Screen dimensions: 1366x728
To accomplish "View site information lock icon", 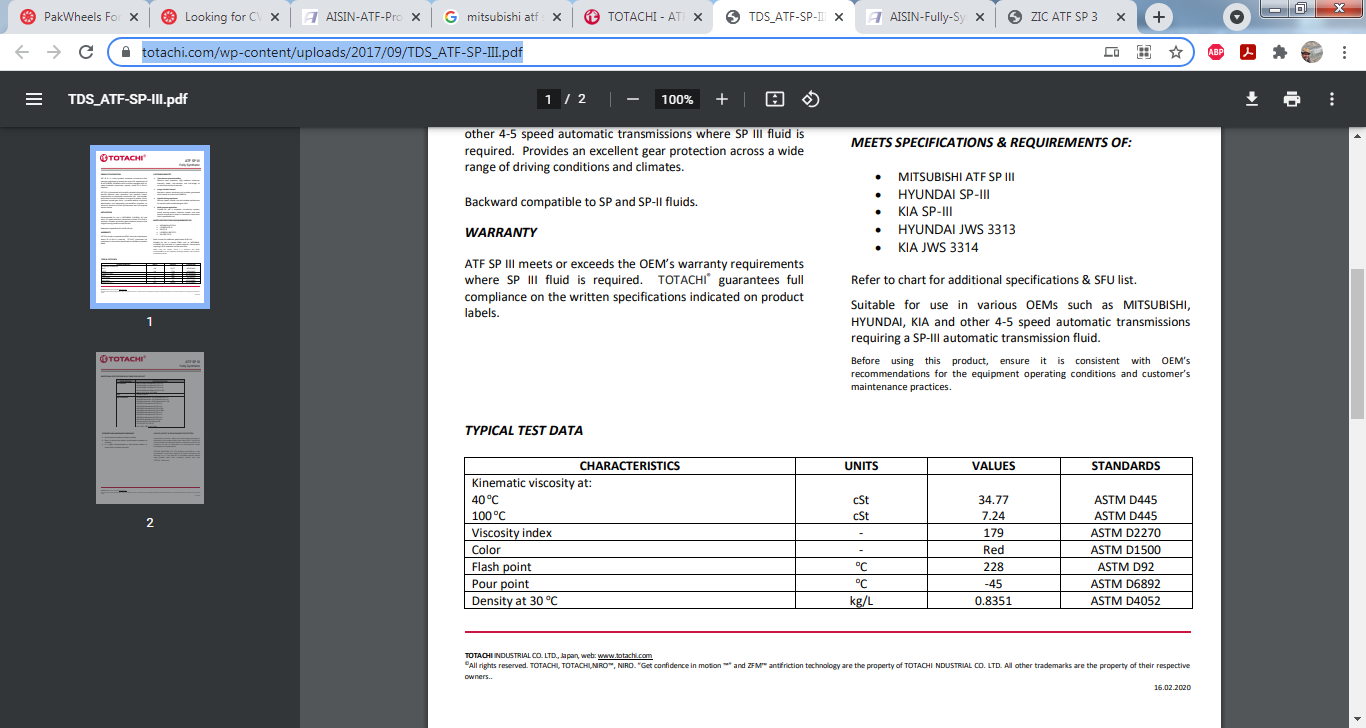I will pyautogui.click(x=126, y=52).
